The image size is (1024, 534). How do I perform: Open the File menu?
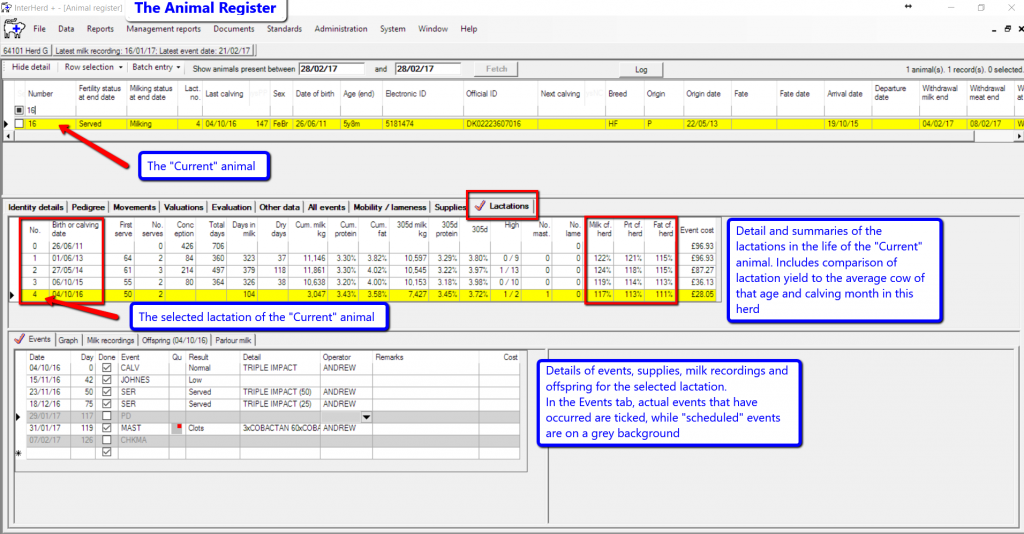tap(40, 29)
